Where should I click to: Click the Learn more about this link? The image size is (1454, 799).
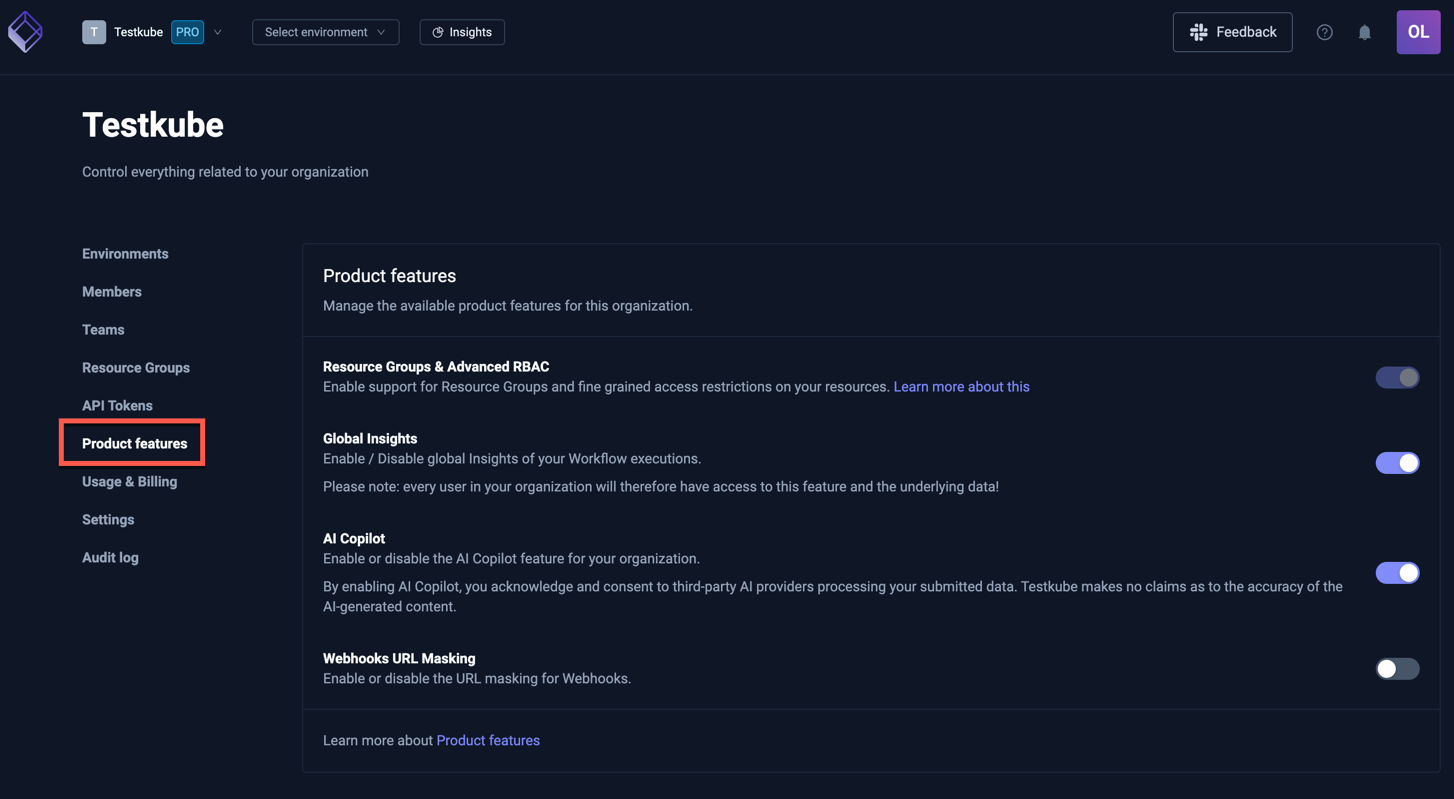[961, 385]
